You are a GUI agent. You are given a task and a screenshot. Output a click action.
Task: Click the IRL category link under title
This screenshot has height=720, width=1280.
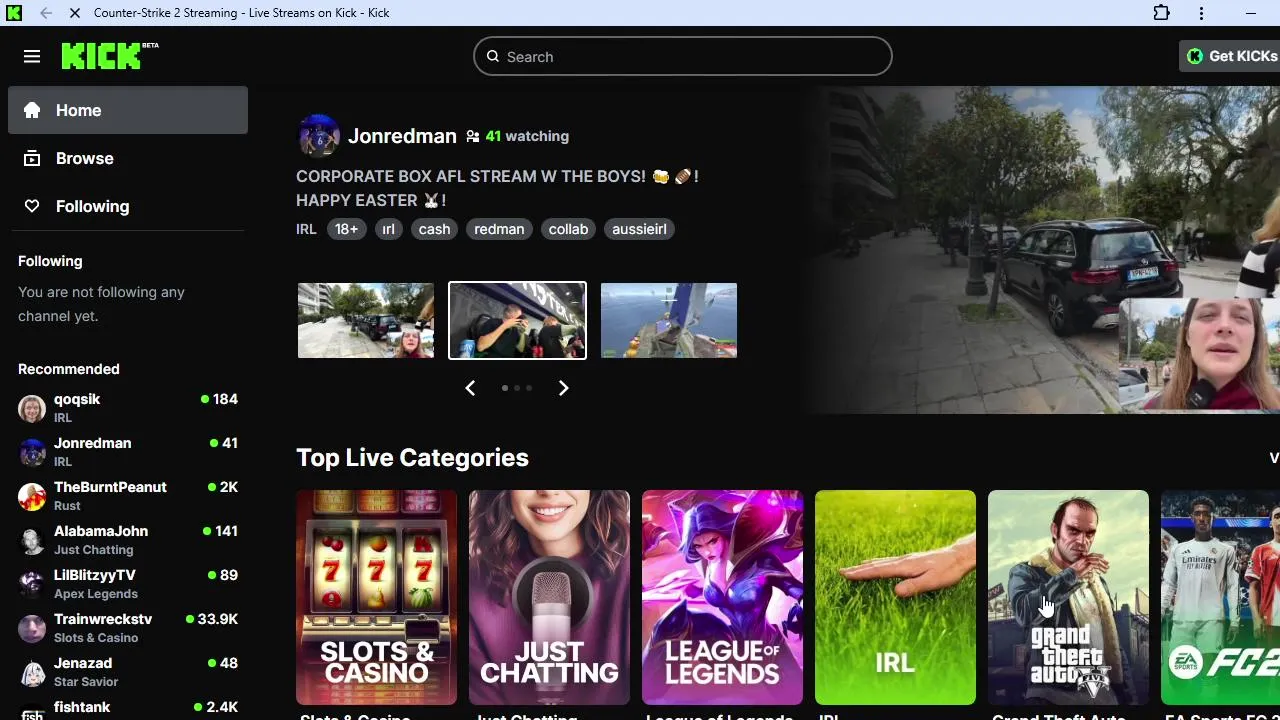click(306, 229)
